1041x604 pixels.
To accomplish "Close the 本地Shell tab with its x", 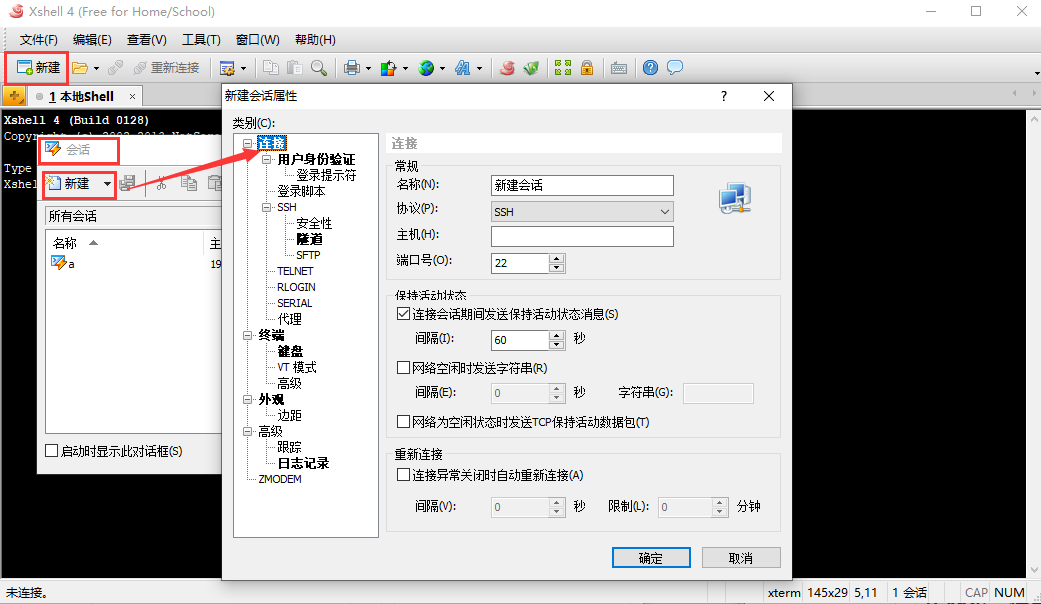I will point(132,97).
